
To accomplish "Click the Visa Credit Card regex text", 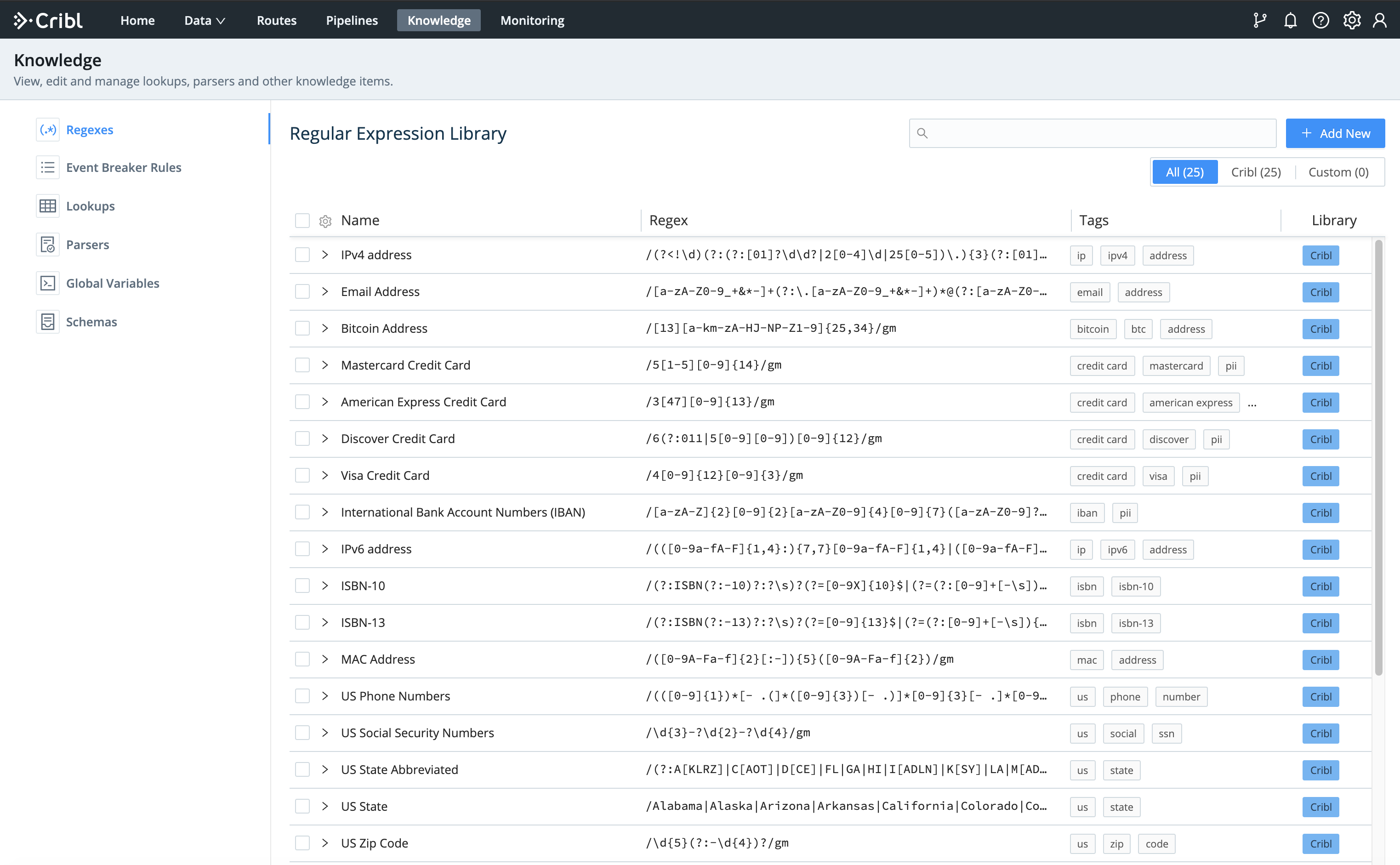I will click(x=724, y=475).
